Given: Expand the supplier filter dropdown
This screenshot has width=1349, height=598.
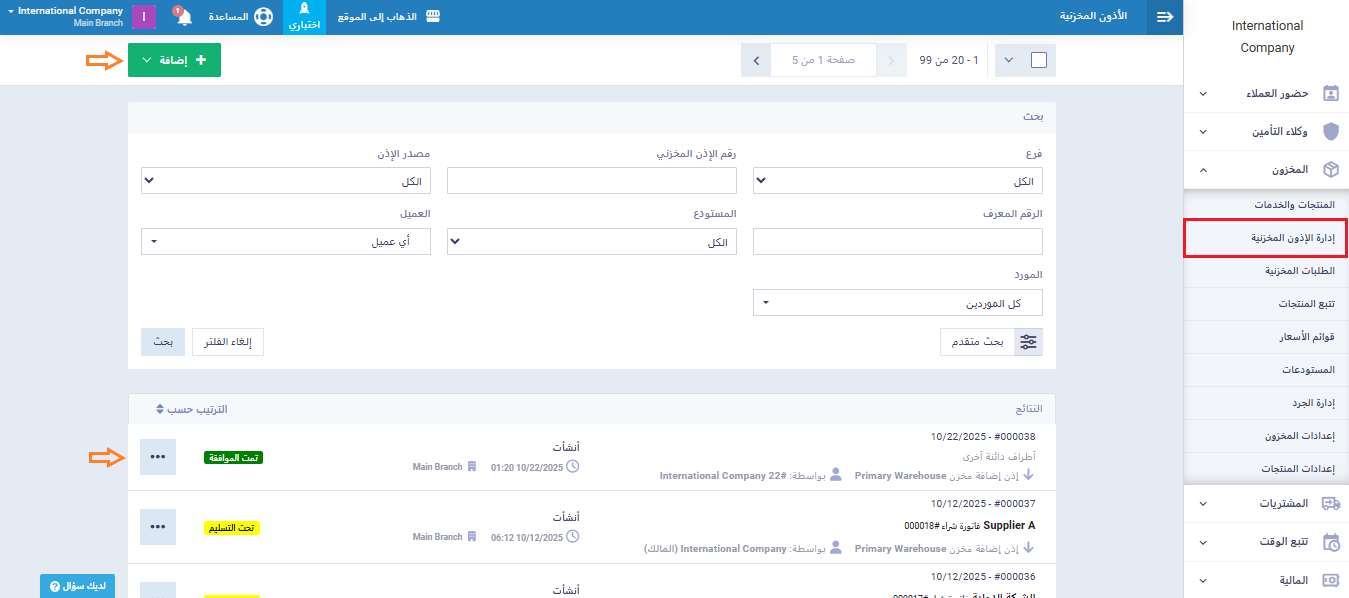Looking at the screenshot, I should coord(897,303).
